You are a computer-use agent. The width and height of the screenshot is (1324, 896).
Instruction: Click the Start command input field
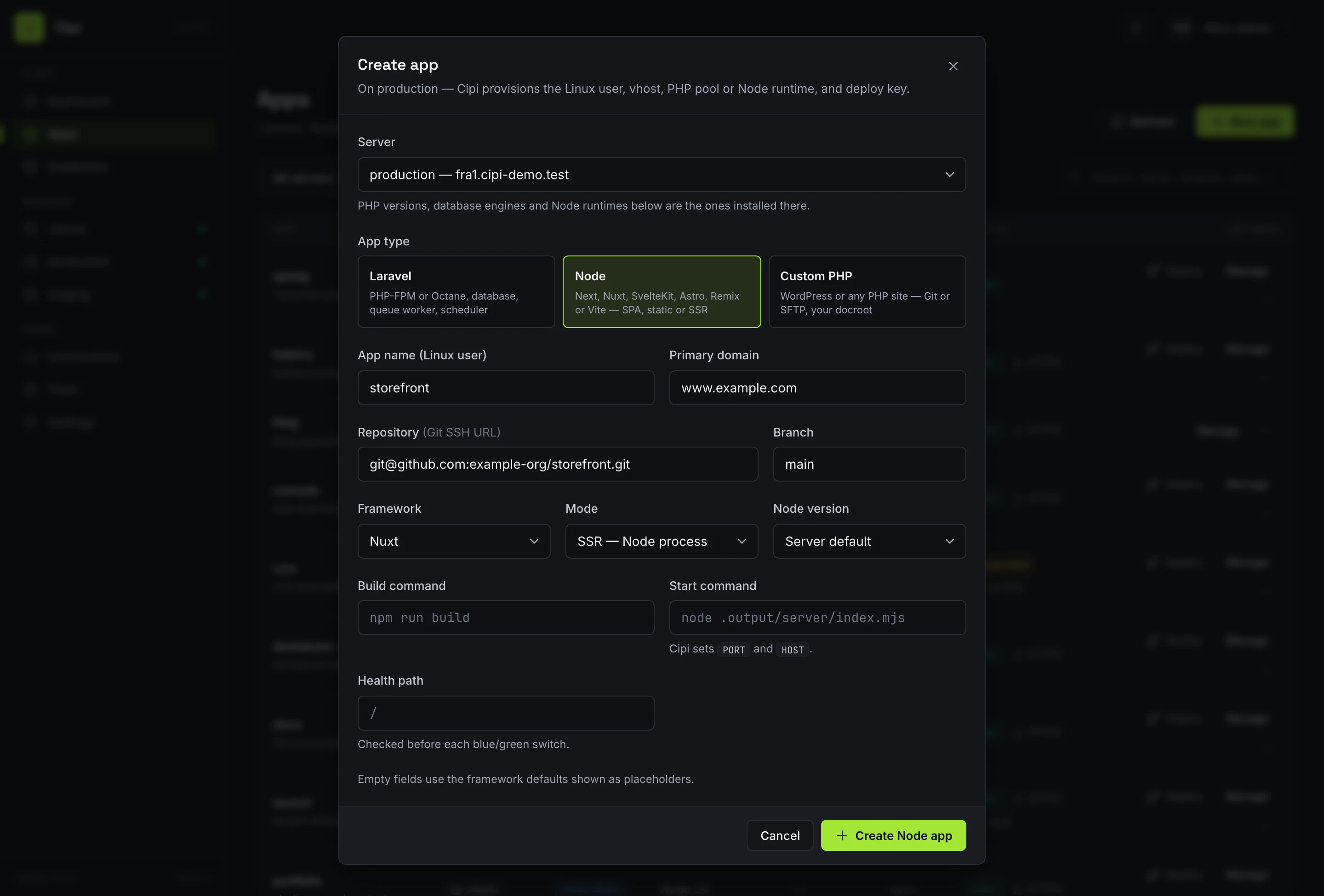point(817,618)
